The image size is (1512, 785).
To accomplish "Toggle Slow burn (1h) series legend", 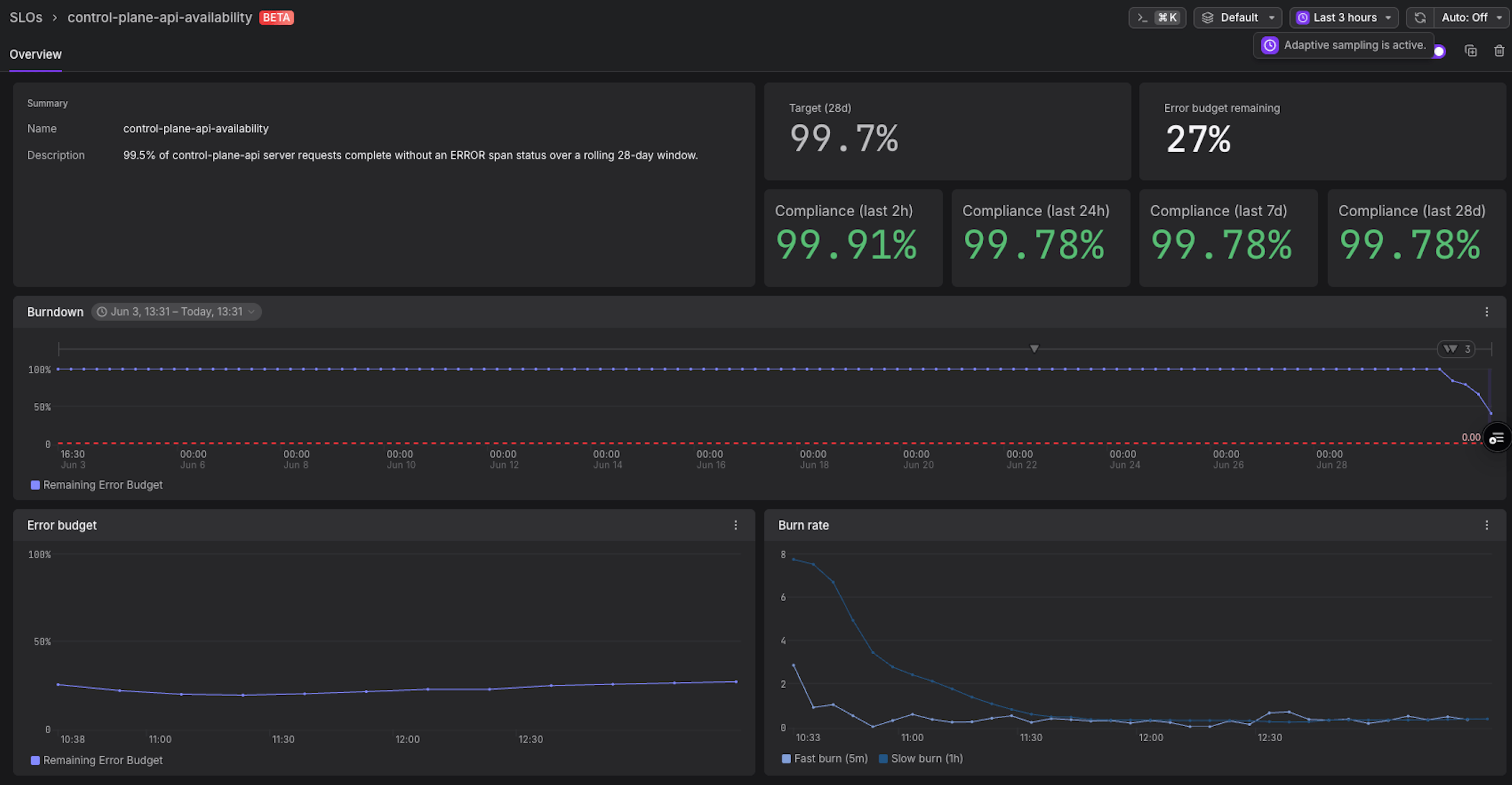I will pos(920,758).
